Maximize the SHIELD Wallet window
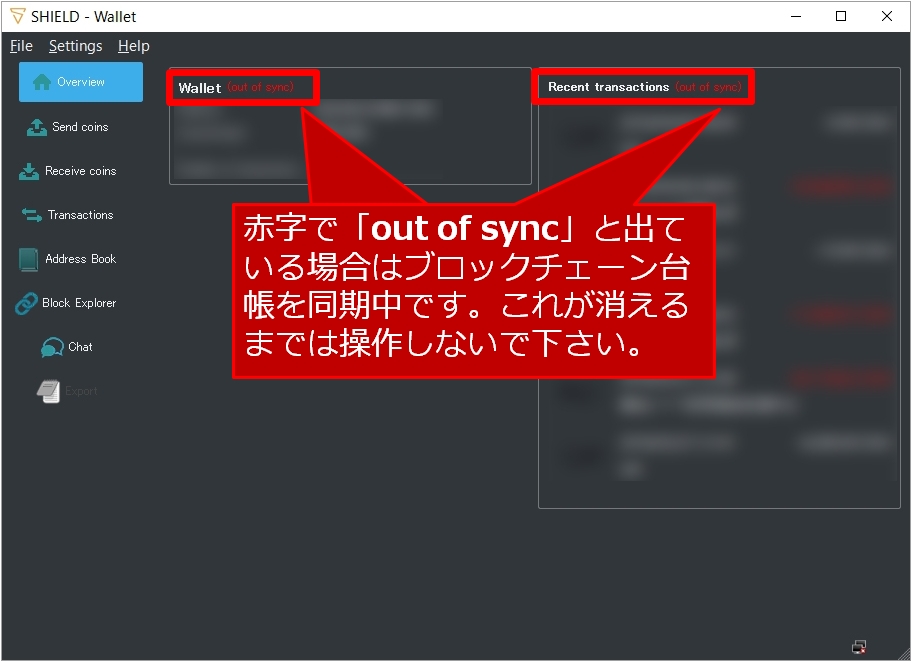The image size is (912, 662). coord(841,16)
